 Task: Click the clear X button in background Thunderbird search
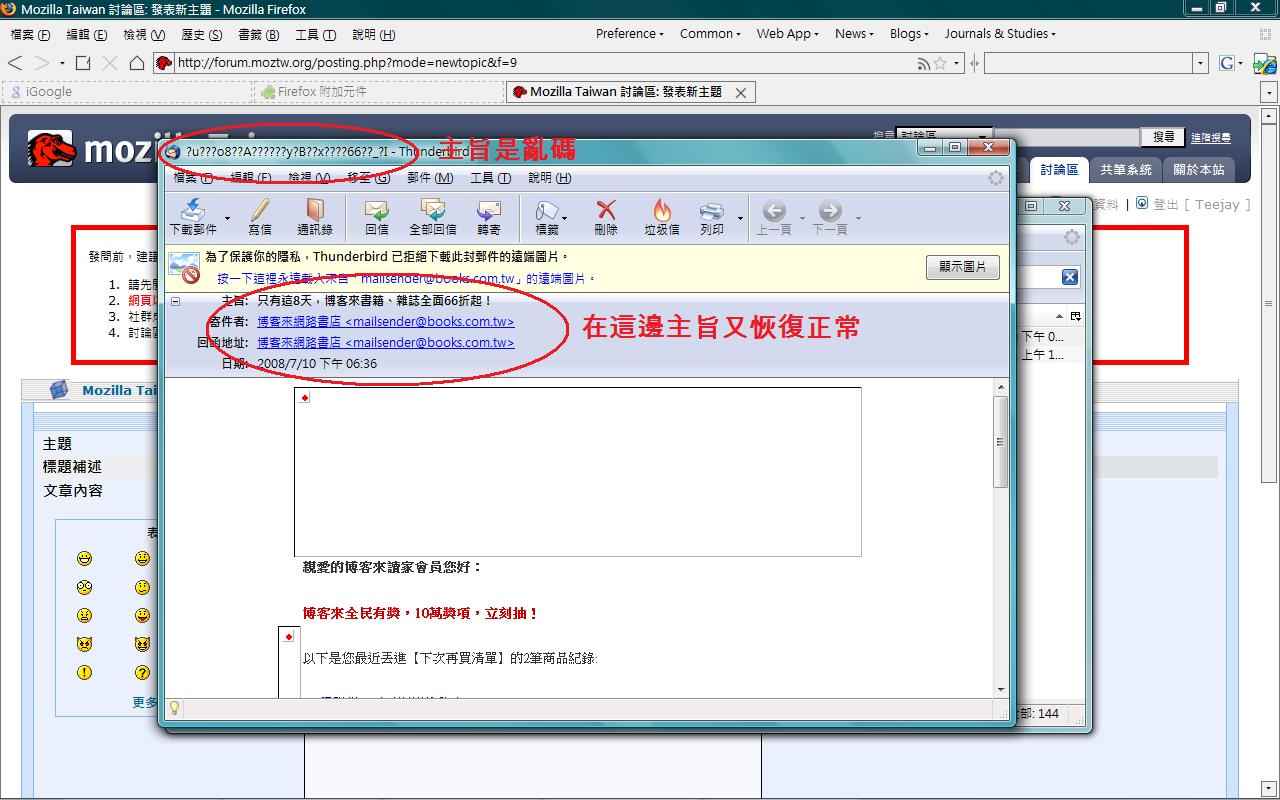(x=1070, y=277)
